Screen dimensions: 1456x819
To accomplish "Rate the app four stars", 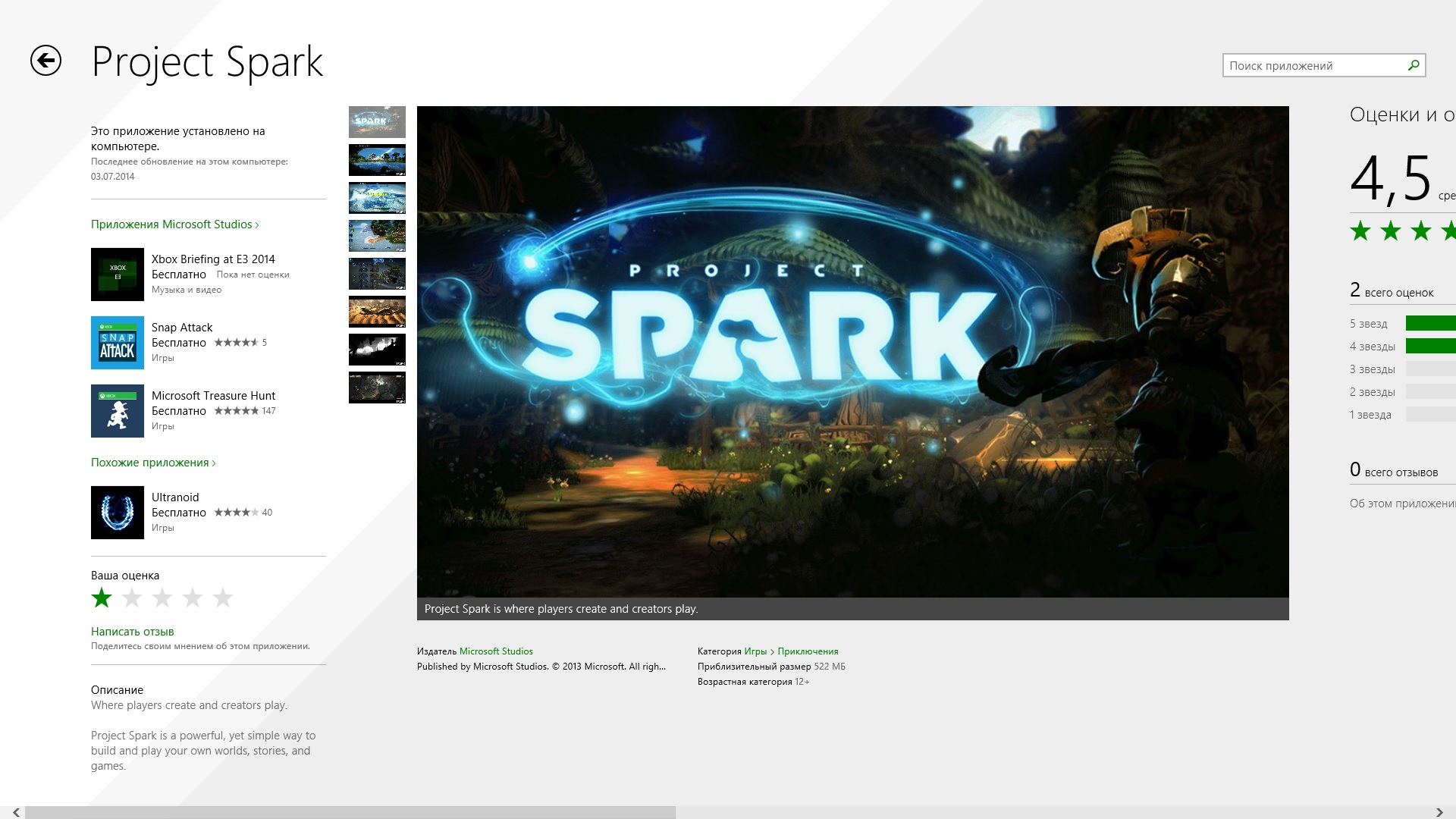I will (x=193, y=598).
